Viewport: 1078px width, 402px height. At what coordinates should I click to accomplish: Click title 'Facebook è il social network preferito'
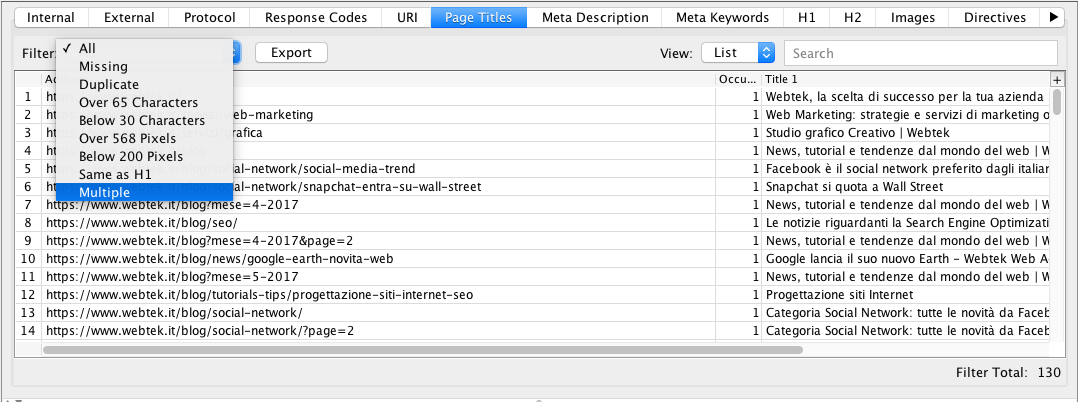(x=907, y=169)
